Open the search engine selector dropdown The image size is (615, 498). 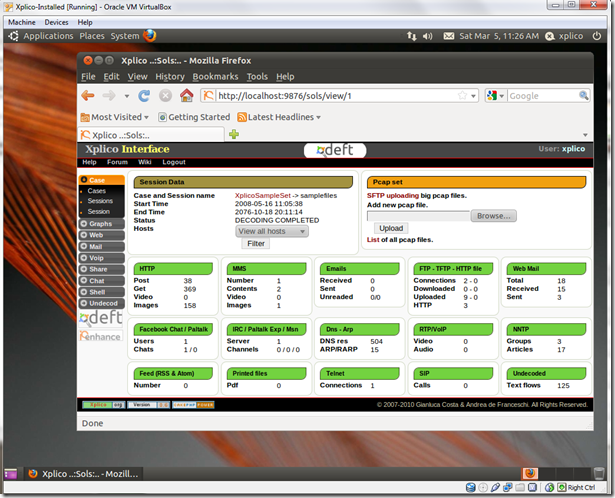(495, 95)
